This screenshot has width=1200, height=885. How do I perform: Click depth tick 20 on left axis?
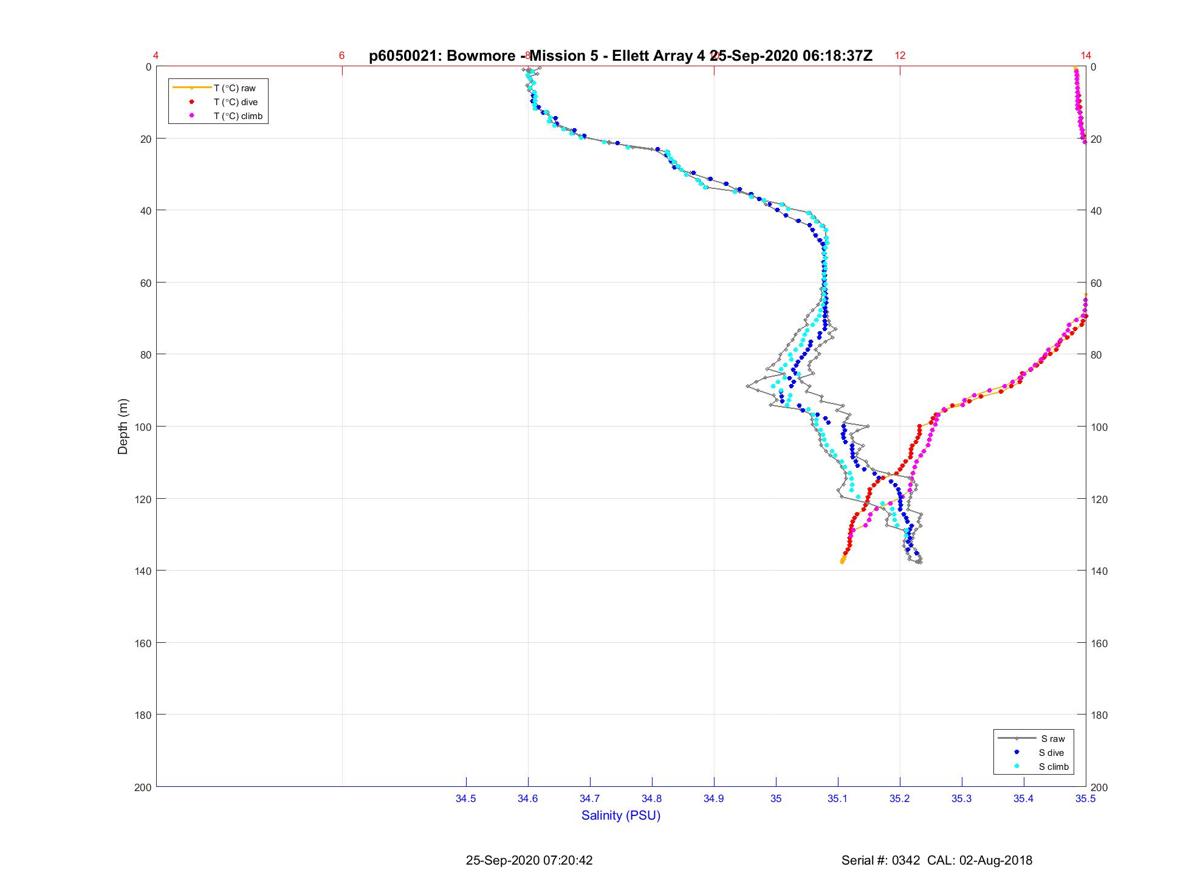pos(146,139)
